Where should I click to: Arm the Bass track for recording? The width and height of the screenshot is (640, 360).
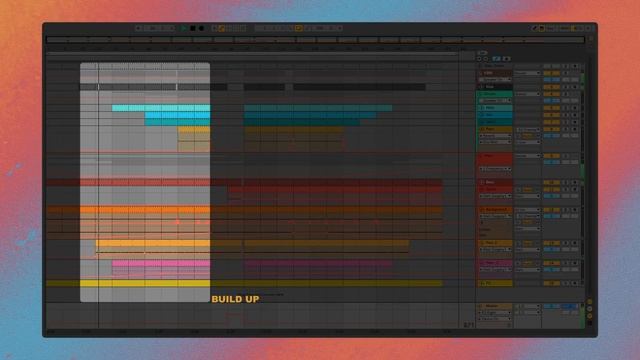pyautogui.click(x=575, y=182)
